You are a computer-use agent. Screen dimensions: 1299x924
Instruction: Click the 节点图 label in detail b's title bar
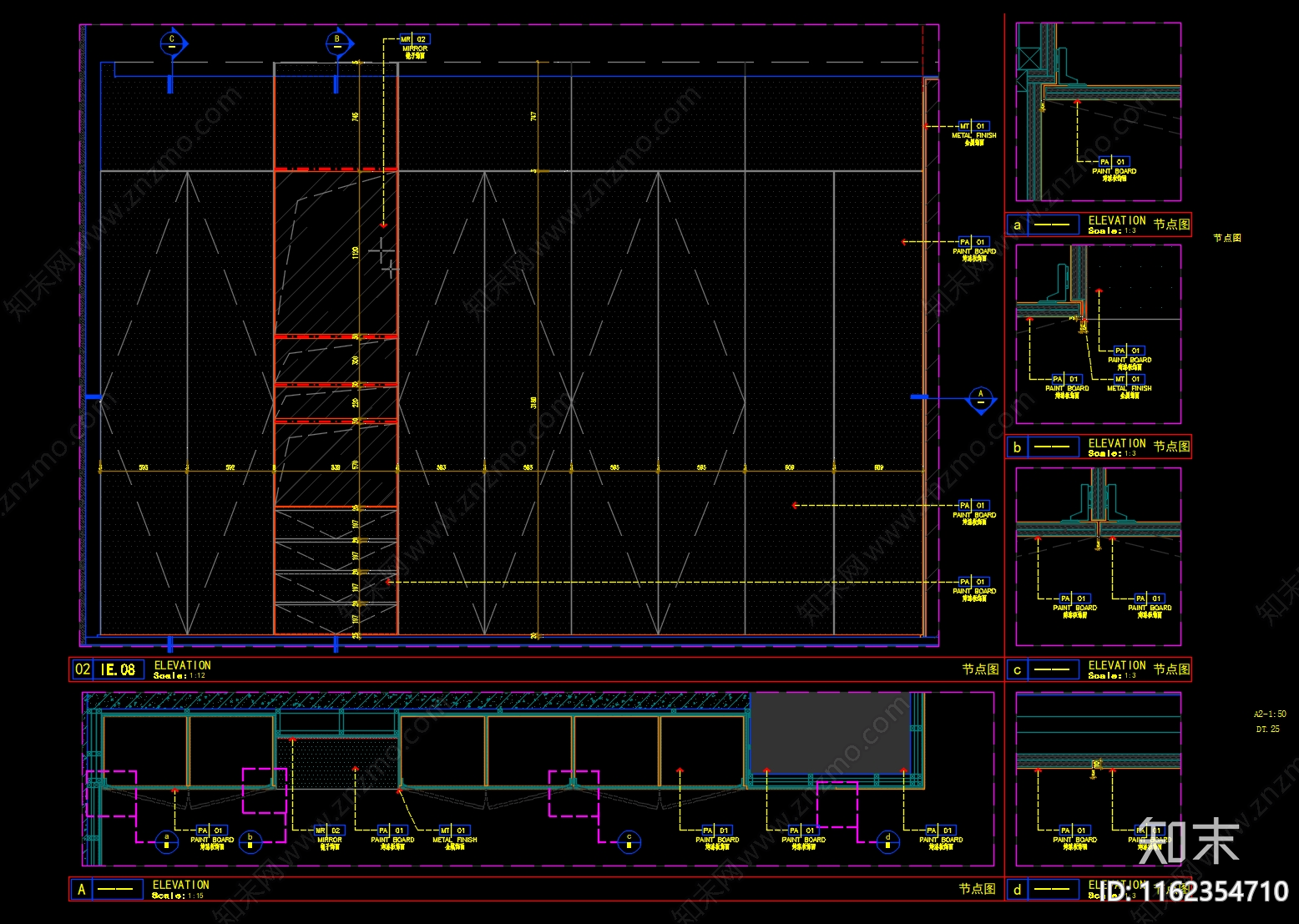click(x=1172, y=447)
